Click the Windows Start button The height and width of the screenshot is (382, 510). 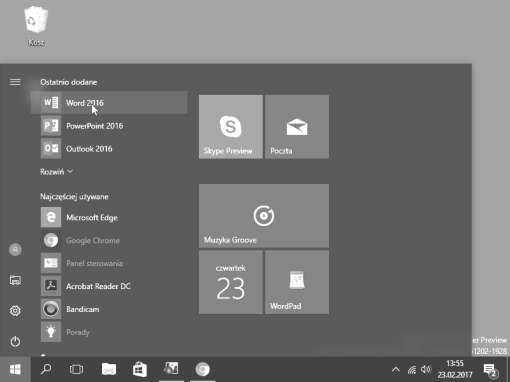(x=15, y=369)
